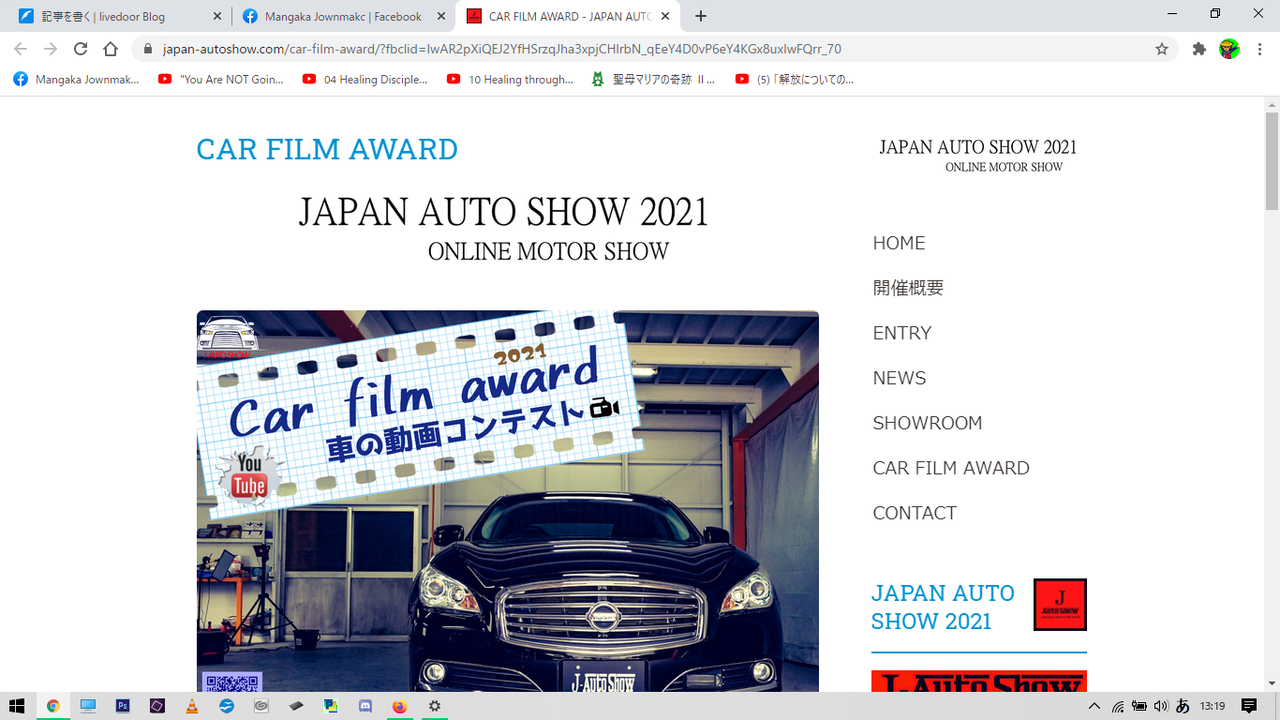
Task: Open the Wi-Fi network tray icon
Action: point(1118,706)
